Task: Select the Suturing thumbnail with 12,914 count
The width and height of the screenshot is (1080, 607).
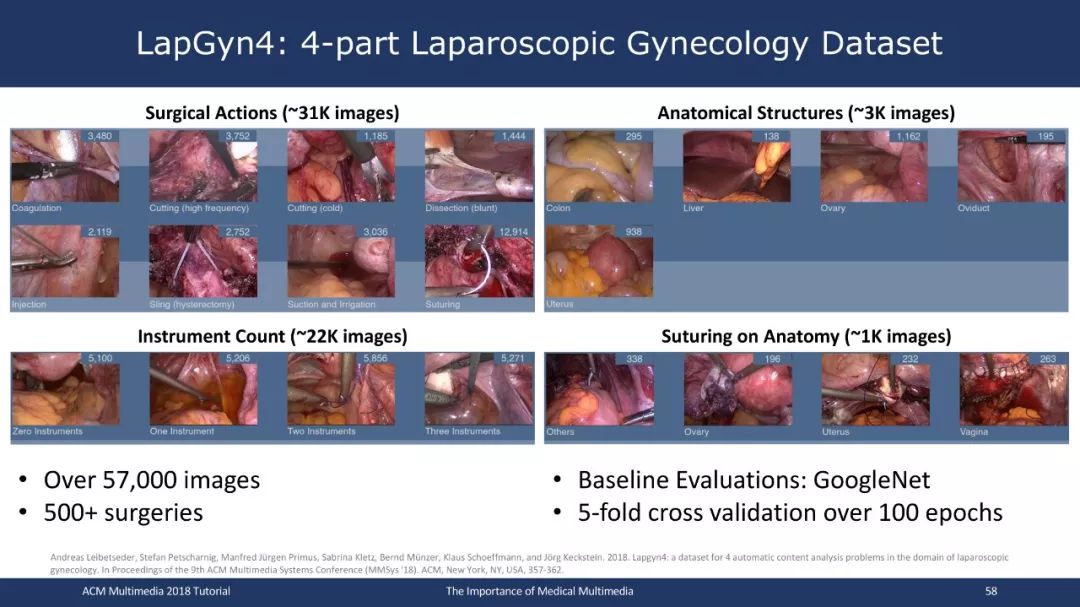Action: (x=479, y=261)
